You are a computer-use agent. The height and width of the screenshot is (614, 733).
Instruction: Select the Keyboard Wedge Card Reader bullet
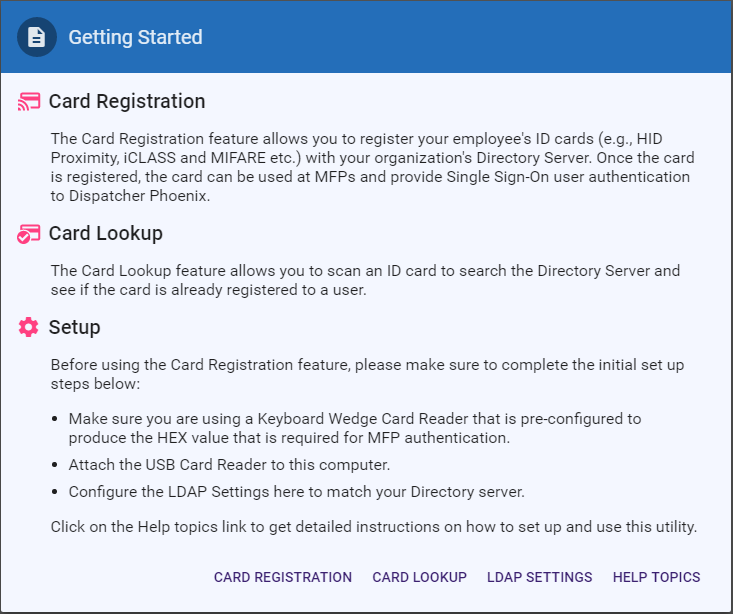coord(355,428)
